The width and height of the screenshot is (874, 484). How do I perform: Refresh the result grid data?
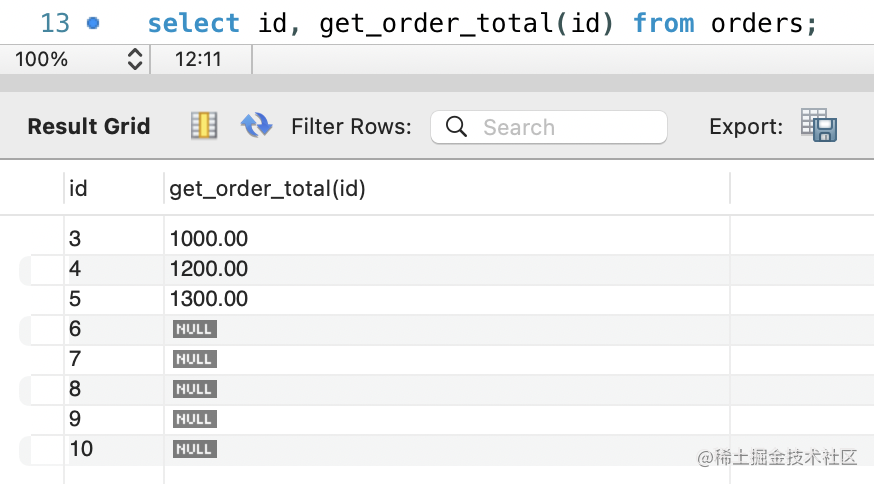tap(256, 125)
